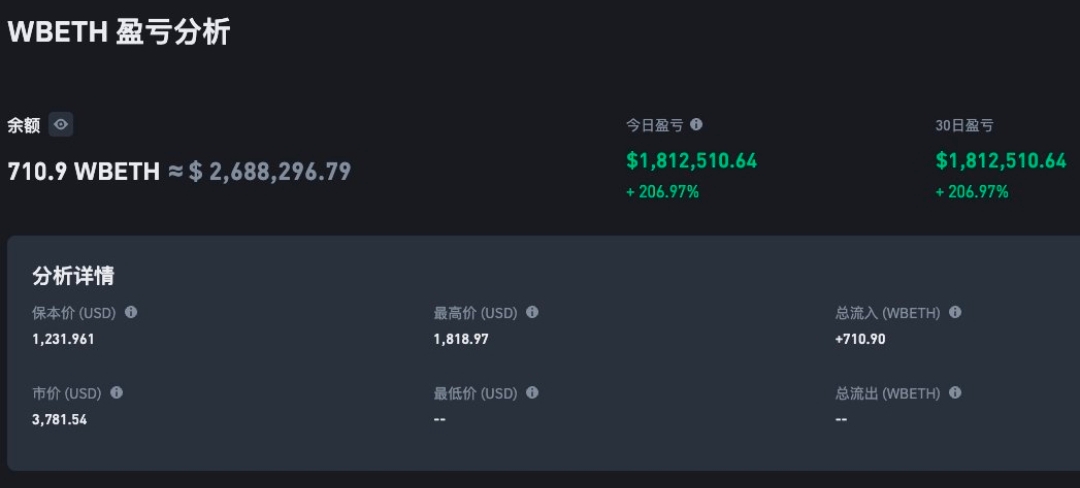Click the info icon next to 市价 (USD)
1080x488 pixels.
[x=117, y=393]
